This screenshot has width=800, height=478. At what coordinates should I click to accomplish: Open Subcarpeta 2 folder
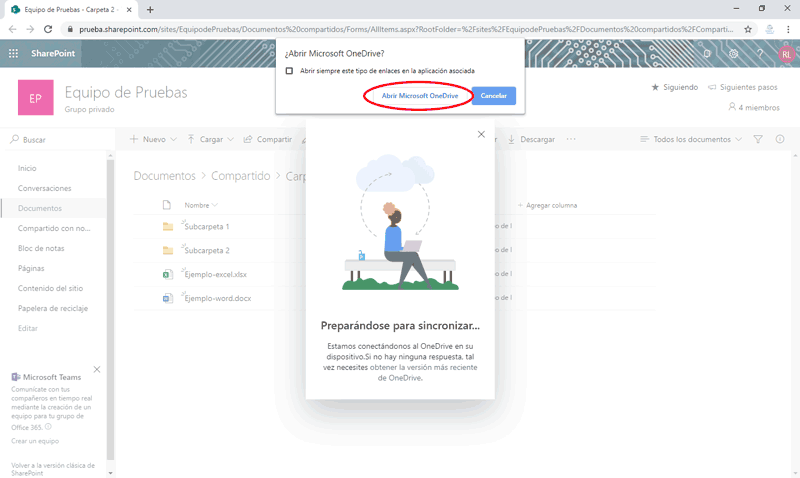(x=207, y=250)
